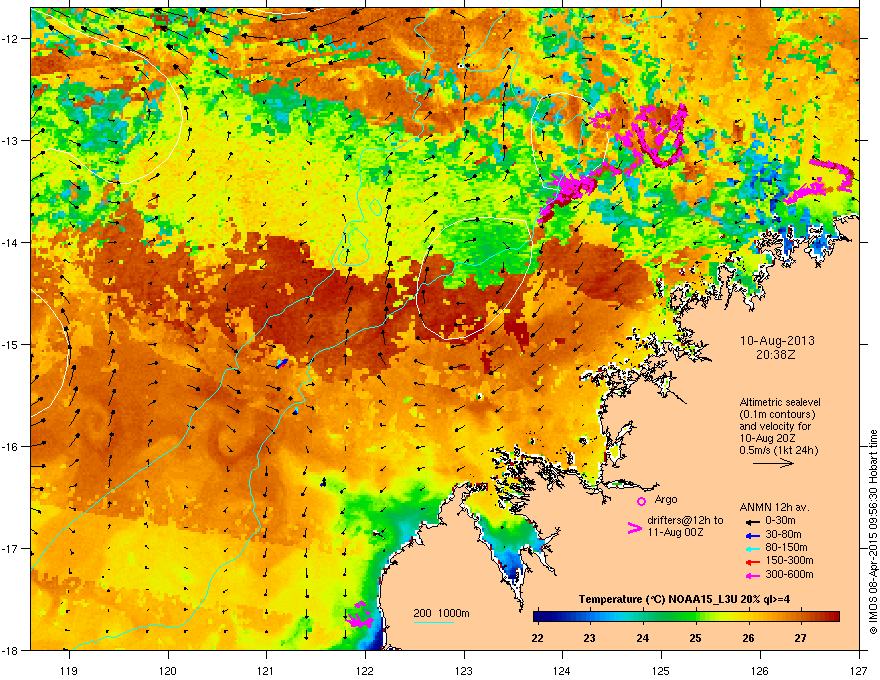Image resolution: width=880 pixels, height=680 pixels.
Task: Click the '80-150m' depth label
Action: point(786,548)
